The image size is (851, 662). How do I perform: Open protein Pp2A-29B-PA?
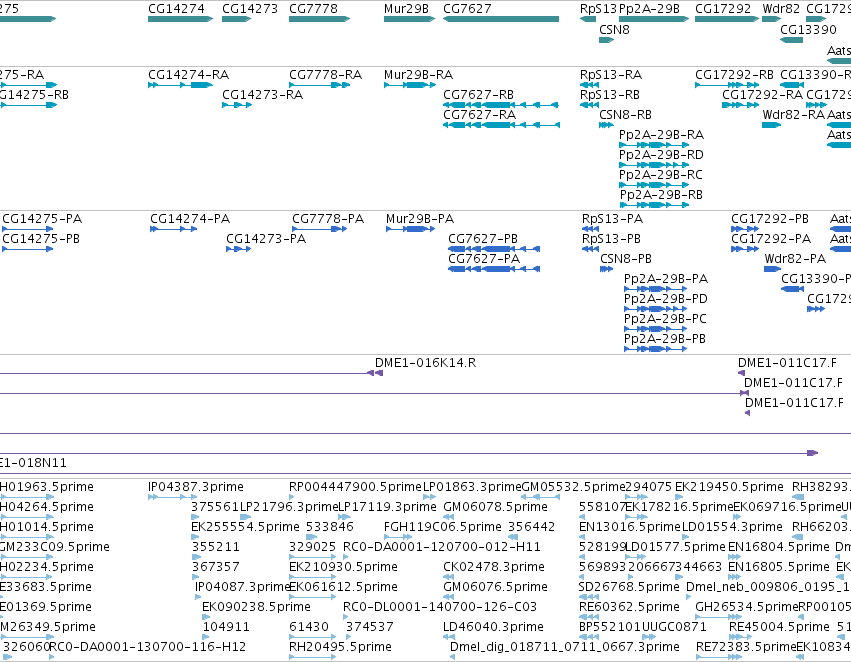click(x=666, y=279)
